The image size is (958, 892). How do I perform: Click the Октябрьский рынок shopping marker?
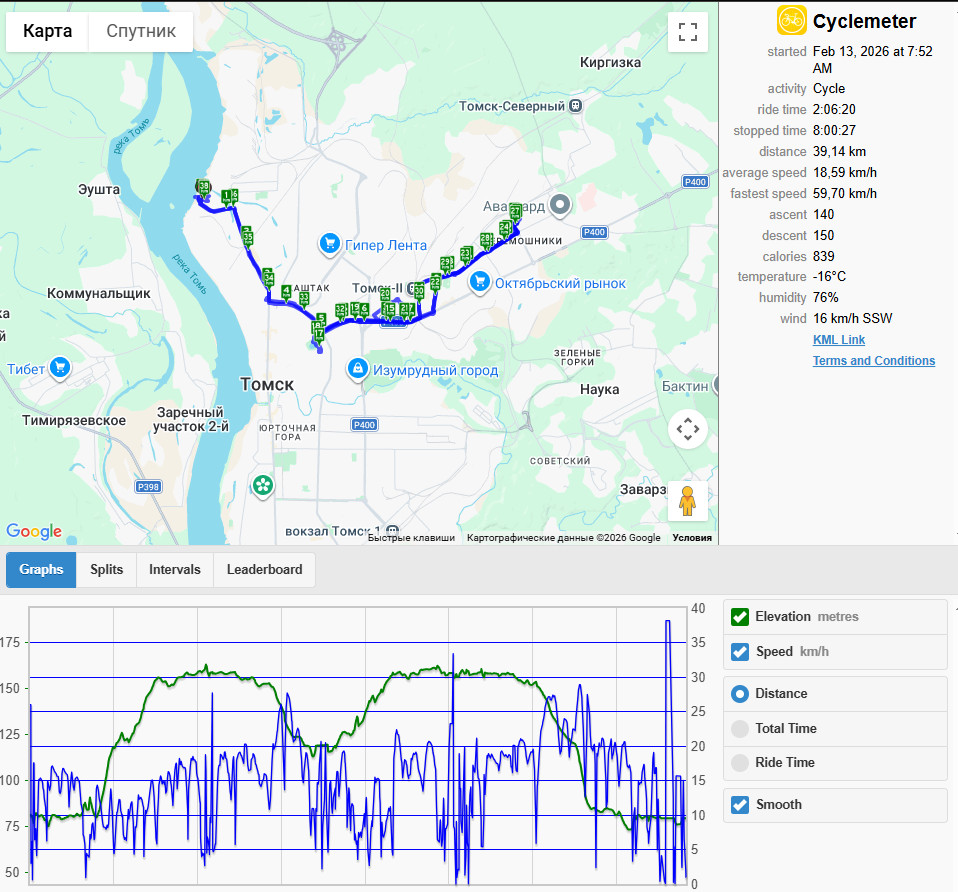pos(480,282)
